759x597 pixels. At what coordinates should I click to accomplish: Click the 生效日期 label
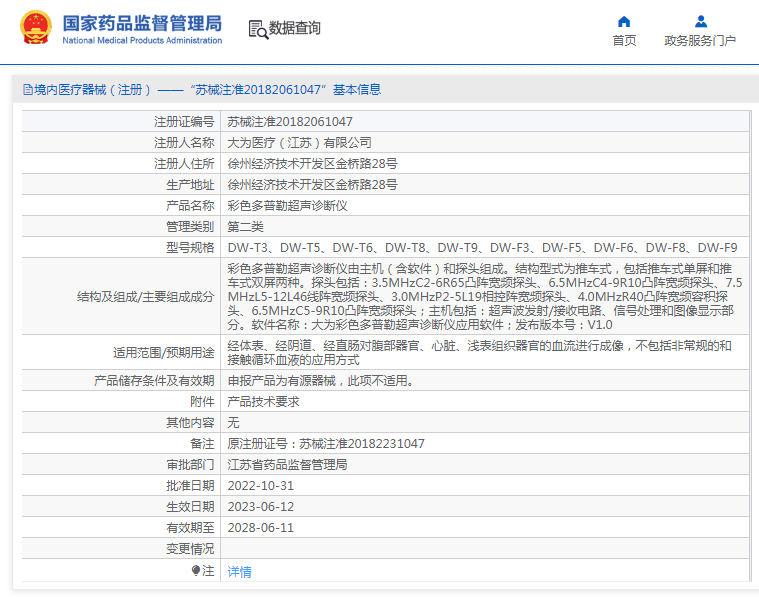[190, 506]
